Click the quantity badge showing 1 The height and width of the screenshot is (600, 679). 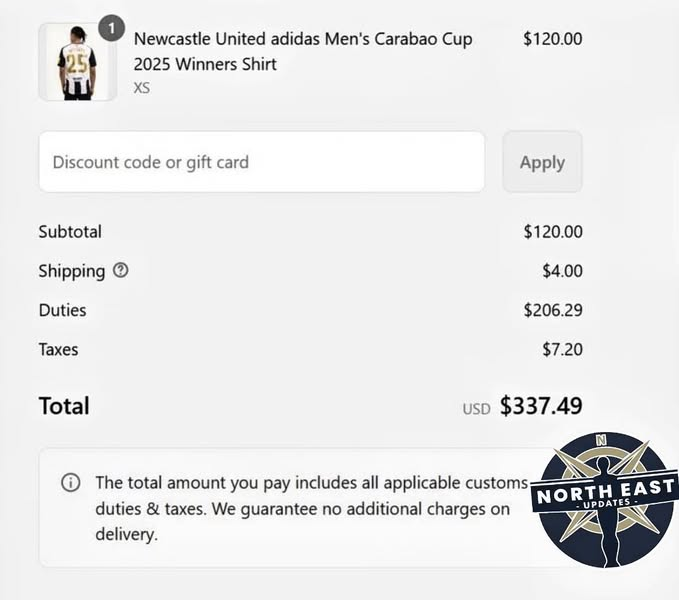point(111,29)
